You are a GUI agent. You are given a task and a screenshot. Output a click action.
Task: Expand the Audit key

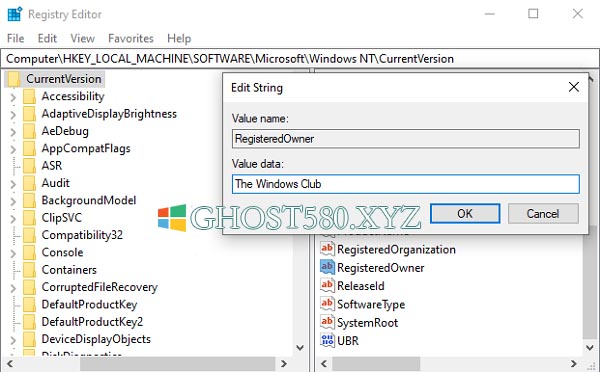tap(13, 184)
